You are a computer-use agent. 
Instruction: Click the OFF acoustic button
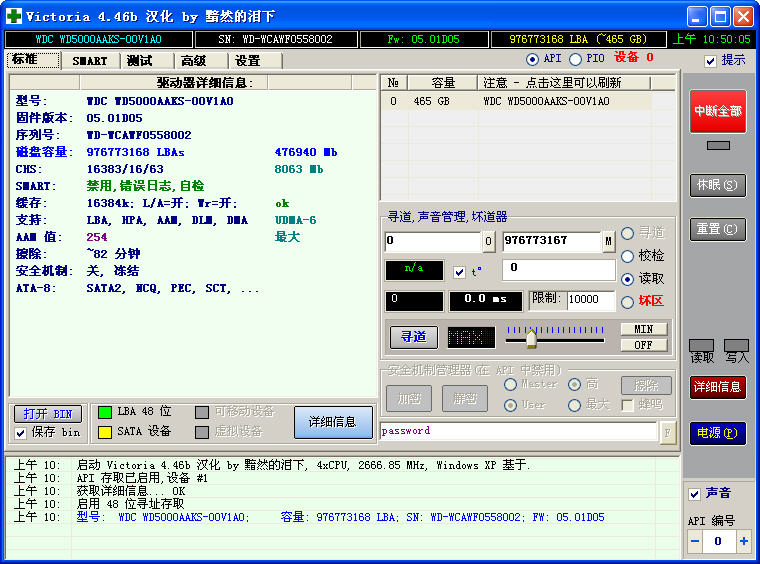point(643,345)
